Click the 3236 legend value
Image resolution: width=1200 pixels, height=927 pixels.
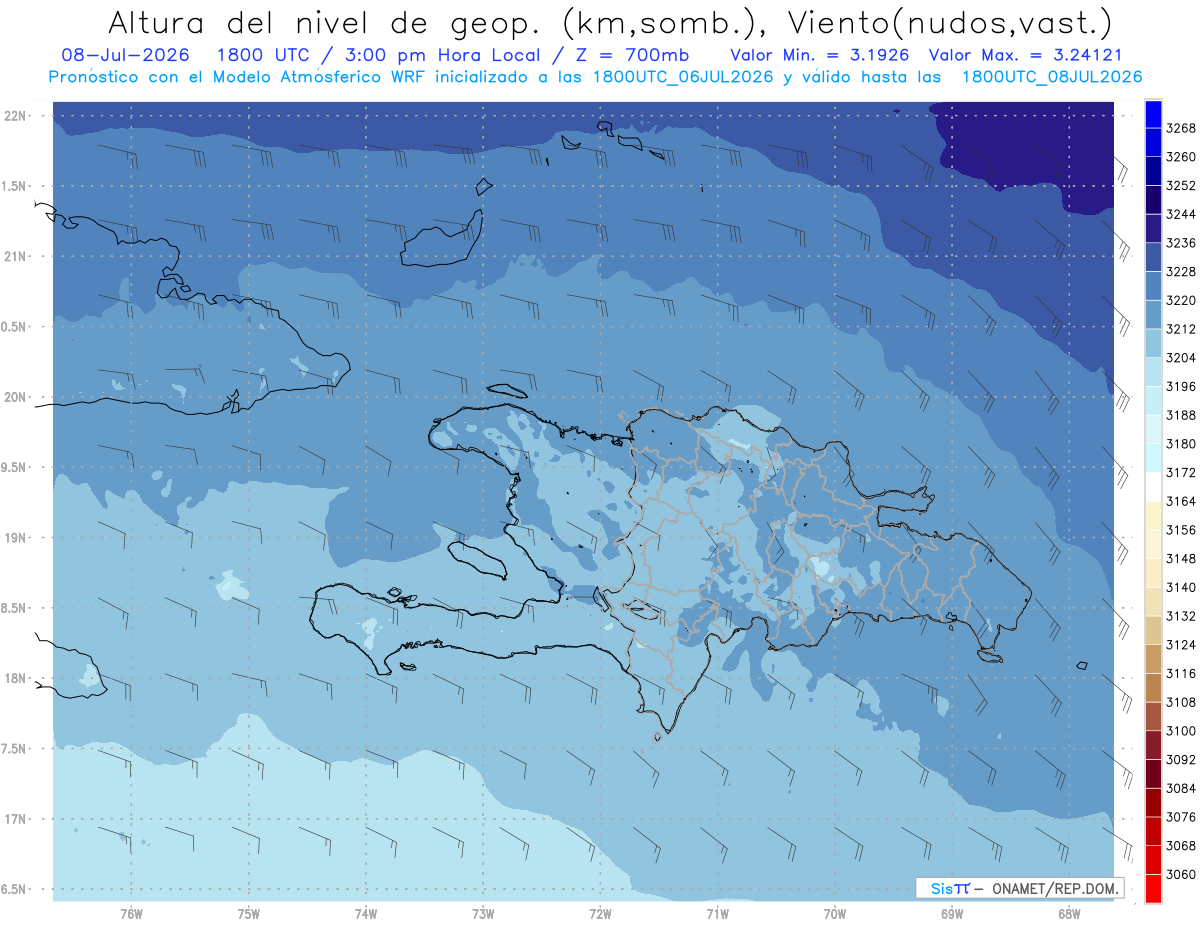click(x=1181, y=243)
